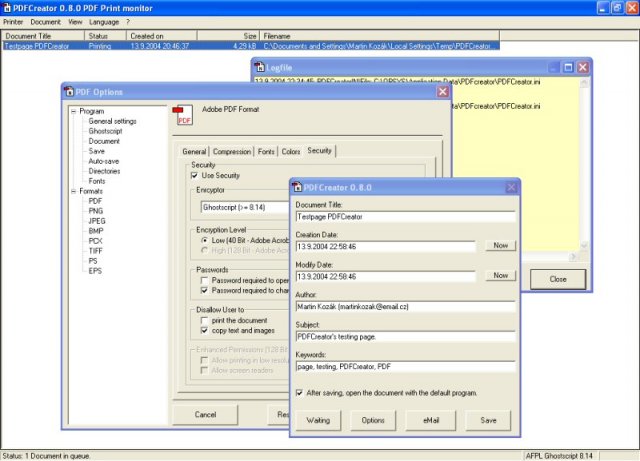The height and width of the screenshot is (461, 640).
Task: Close the Logfile window with X
Action: 583,67
